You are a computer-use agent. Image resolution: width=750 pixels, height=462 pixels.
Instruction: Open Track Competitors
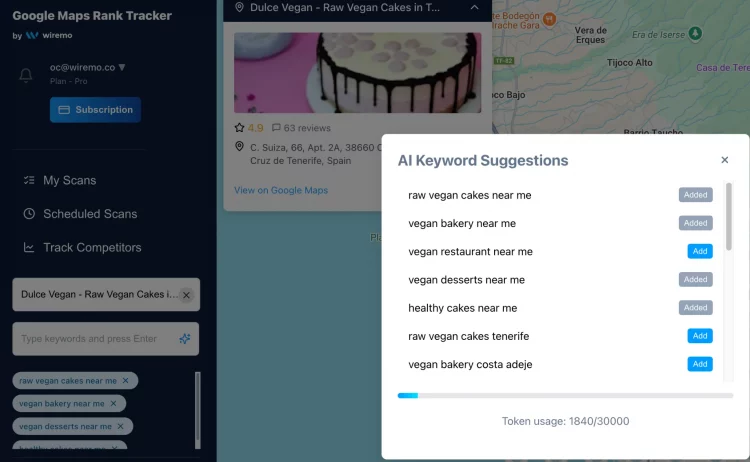pyautogui.click(x=92, y=247)
